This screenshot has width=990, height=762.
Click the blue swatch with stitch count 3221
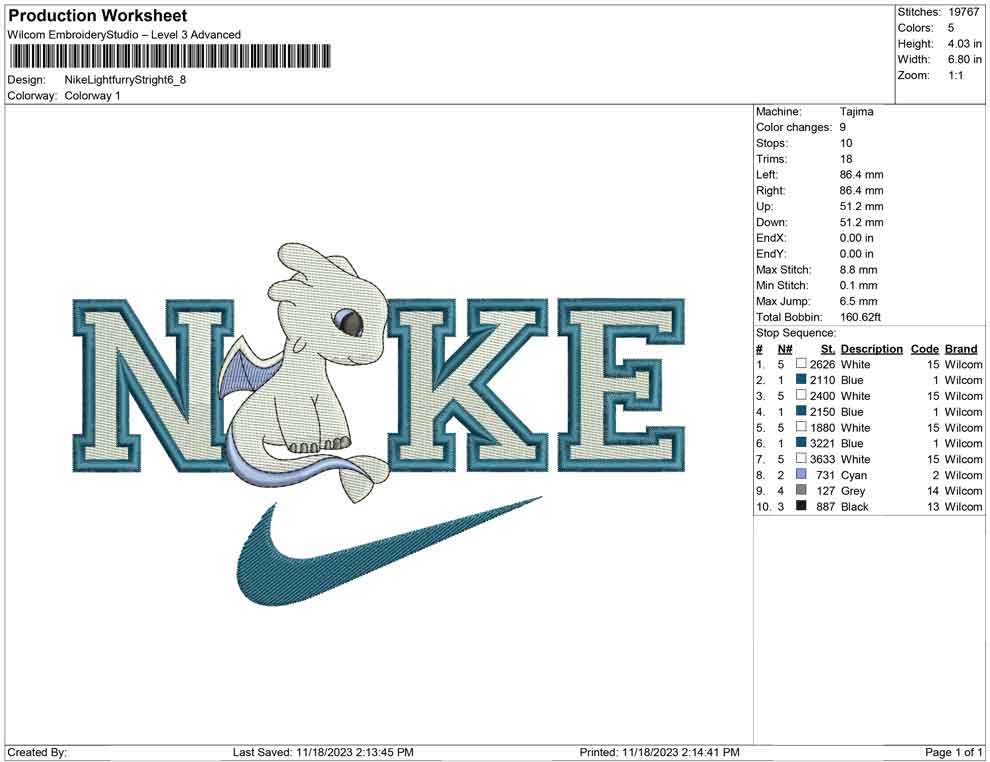pyautogui.click(x=801, y=443)
